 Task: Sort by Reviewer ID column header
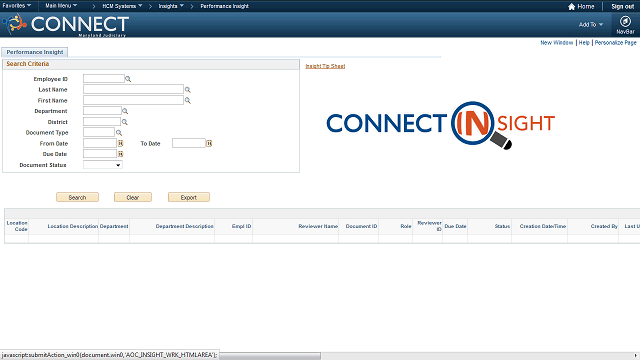click(429, 226)
